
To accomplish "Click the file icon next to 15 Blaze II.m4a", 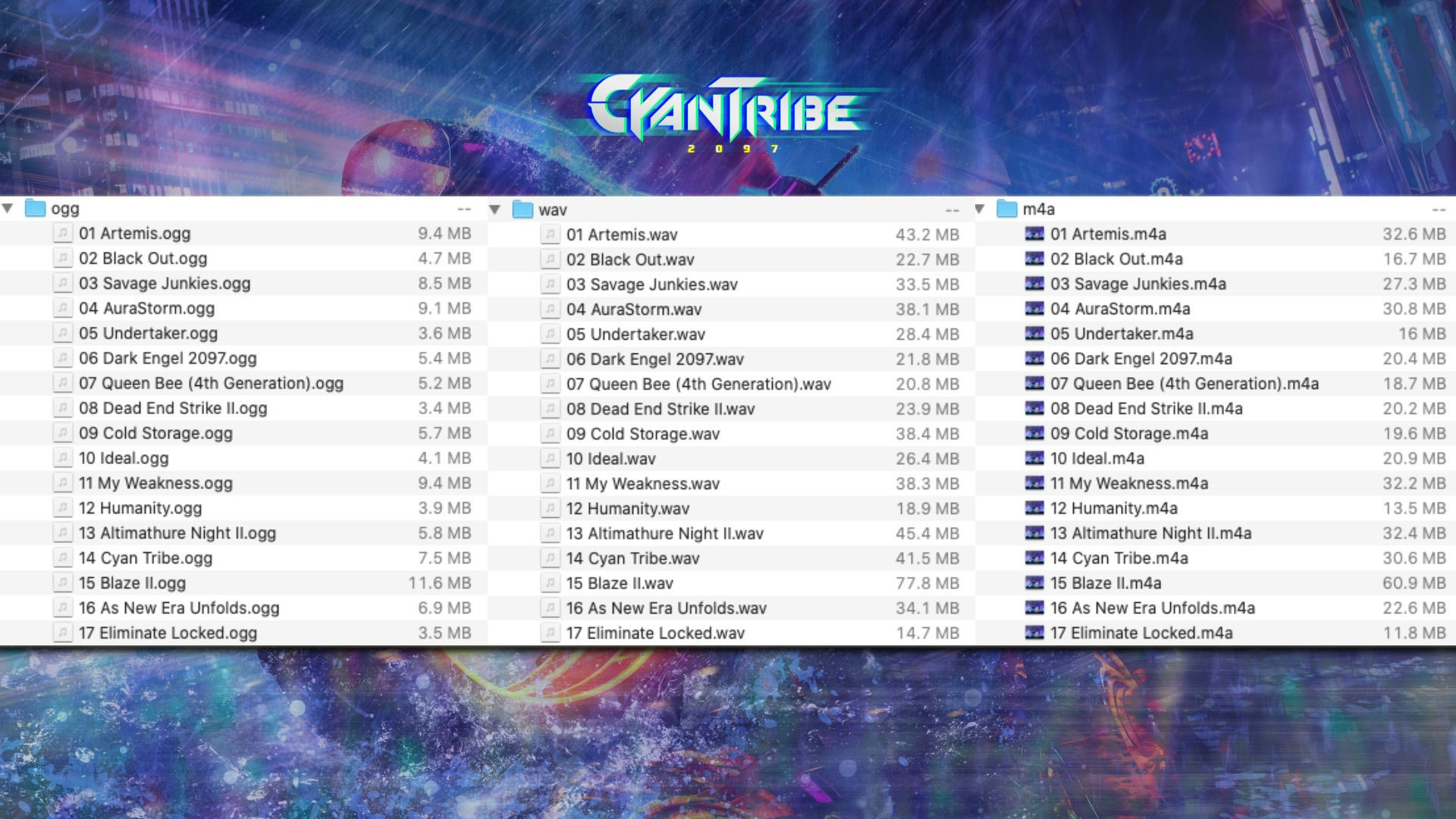I will tap(1034, 583).
